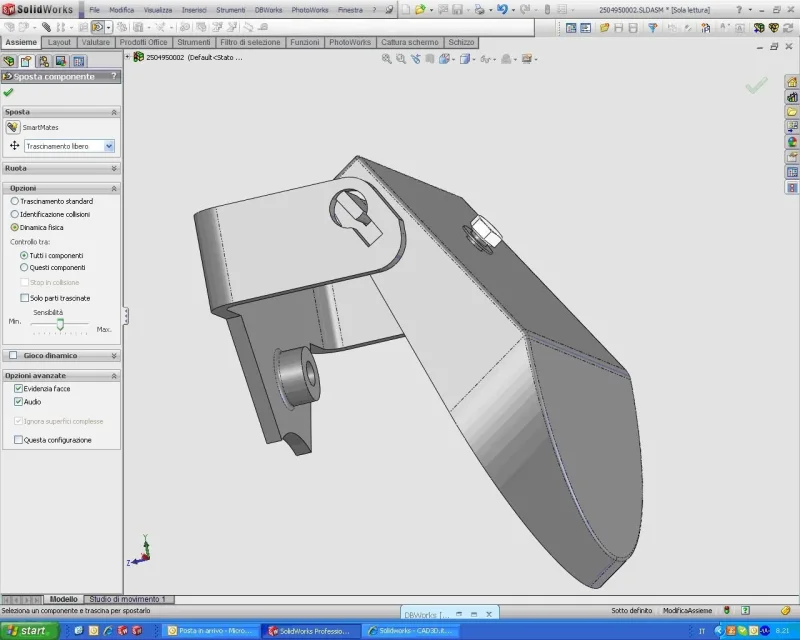Image resolution: width=800 pixels, height=640 pixels.
Task: Open the PropertyManager tab icon
Action: pos(26,61)
